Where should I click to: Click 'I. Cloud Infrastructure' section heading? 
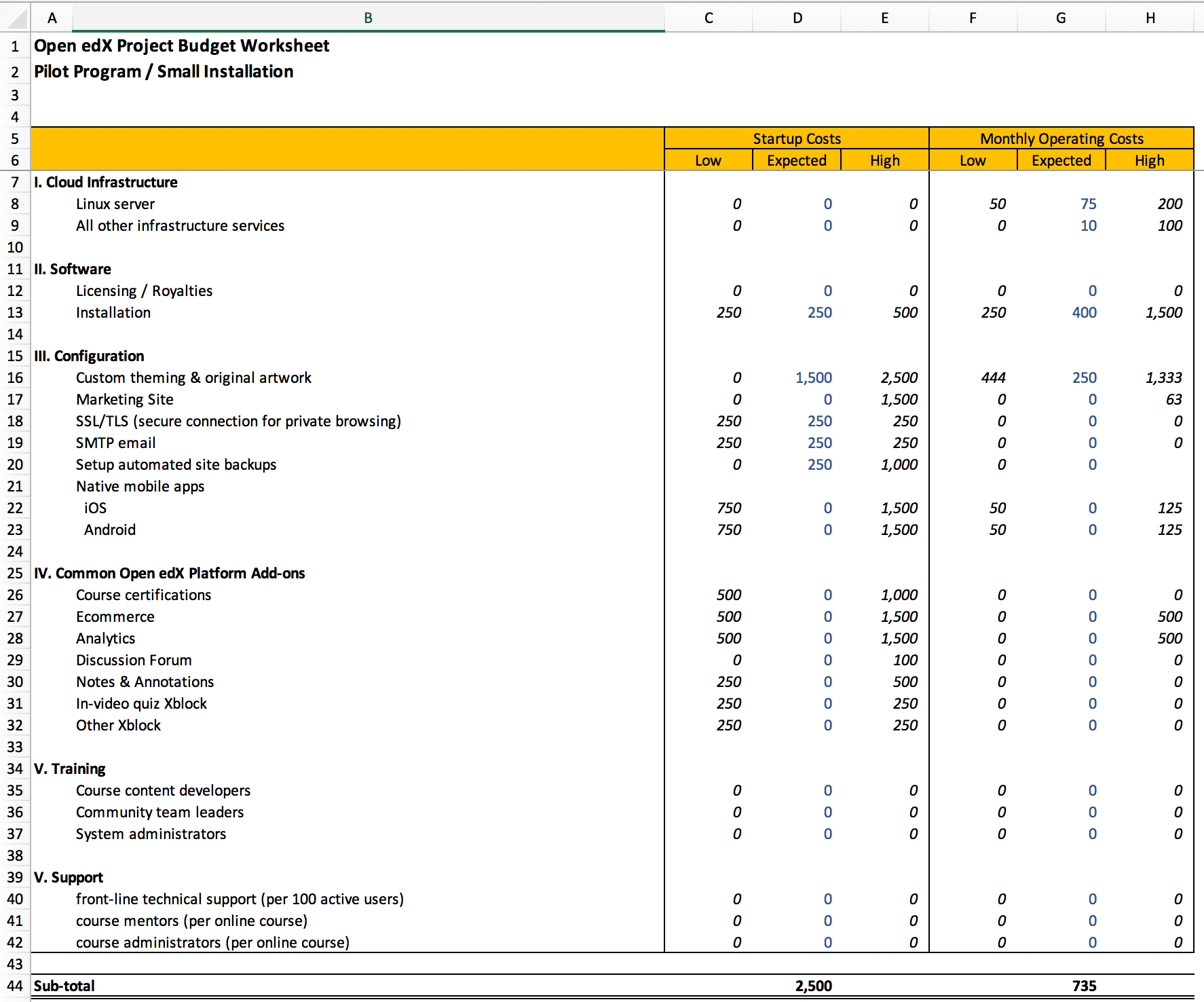pos(106,182)
